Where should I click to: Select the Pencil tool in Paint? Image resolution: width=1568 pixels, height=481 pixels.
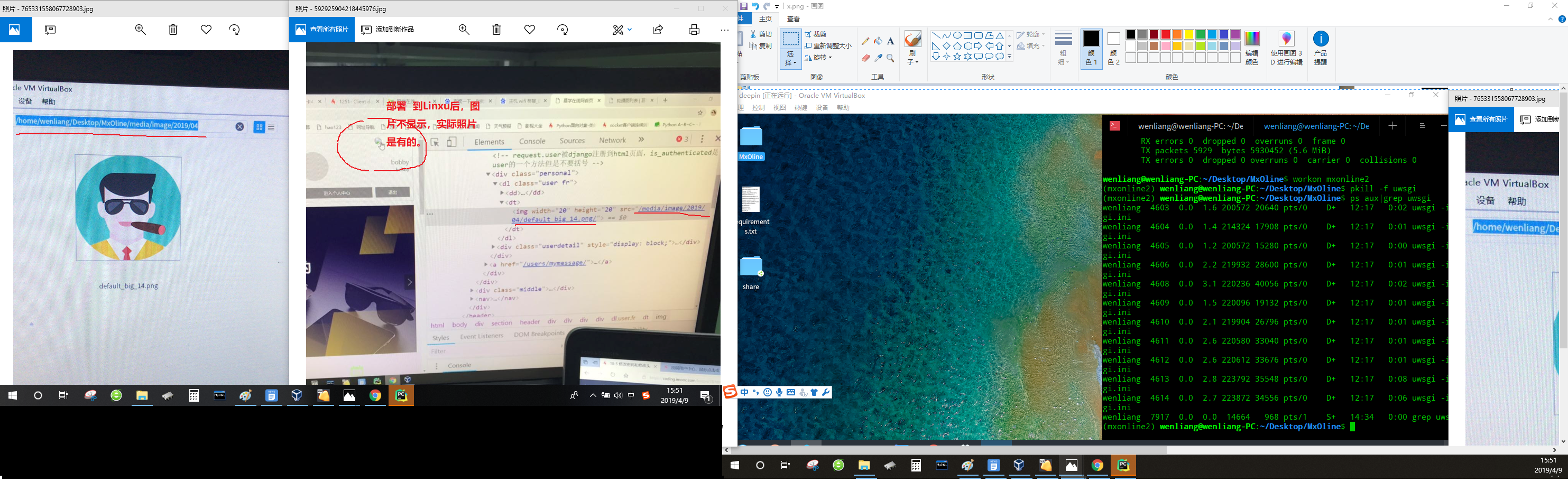point(865,41)
